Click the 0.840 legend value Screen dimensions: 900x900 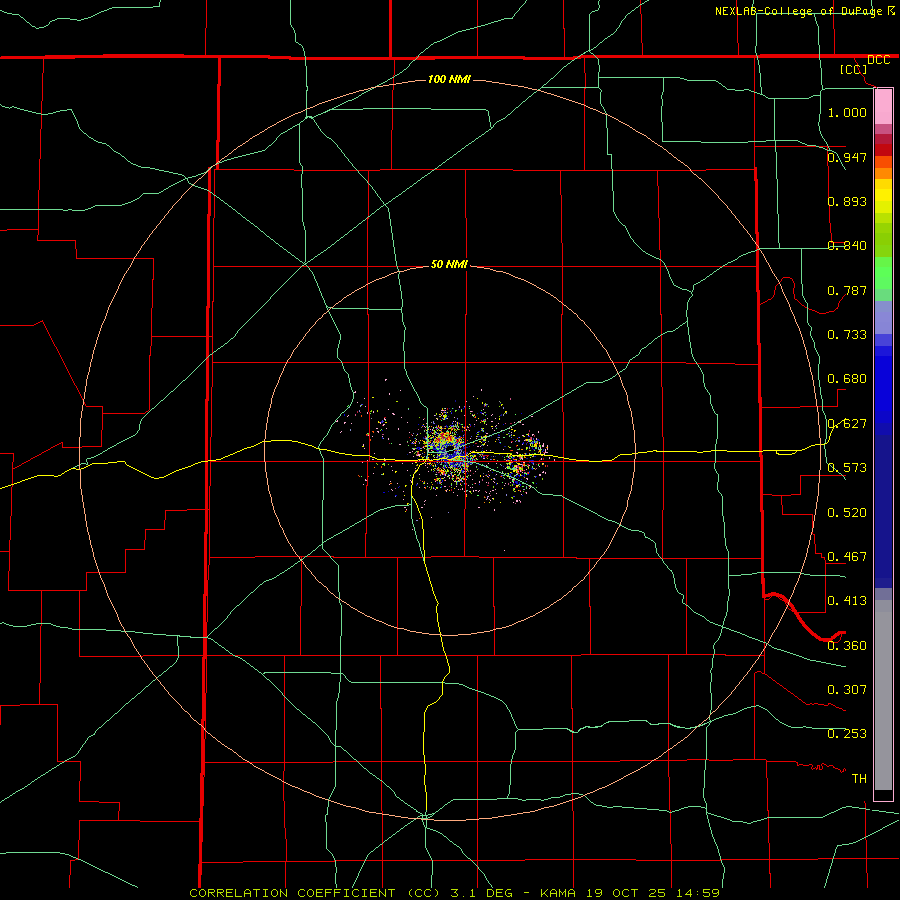click(x=847, y=246)
